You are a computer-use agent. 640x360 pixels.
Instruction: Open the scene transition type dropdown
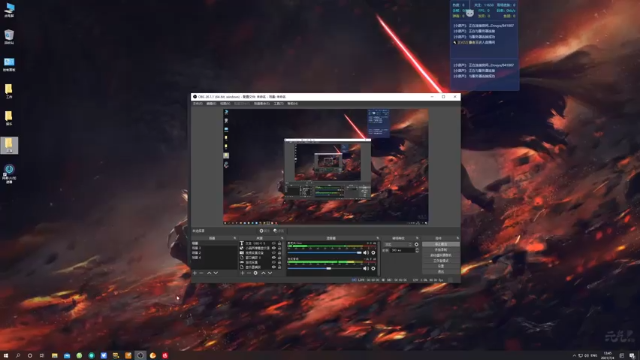[x=398, y=244]
